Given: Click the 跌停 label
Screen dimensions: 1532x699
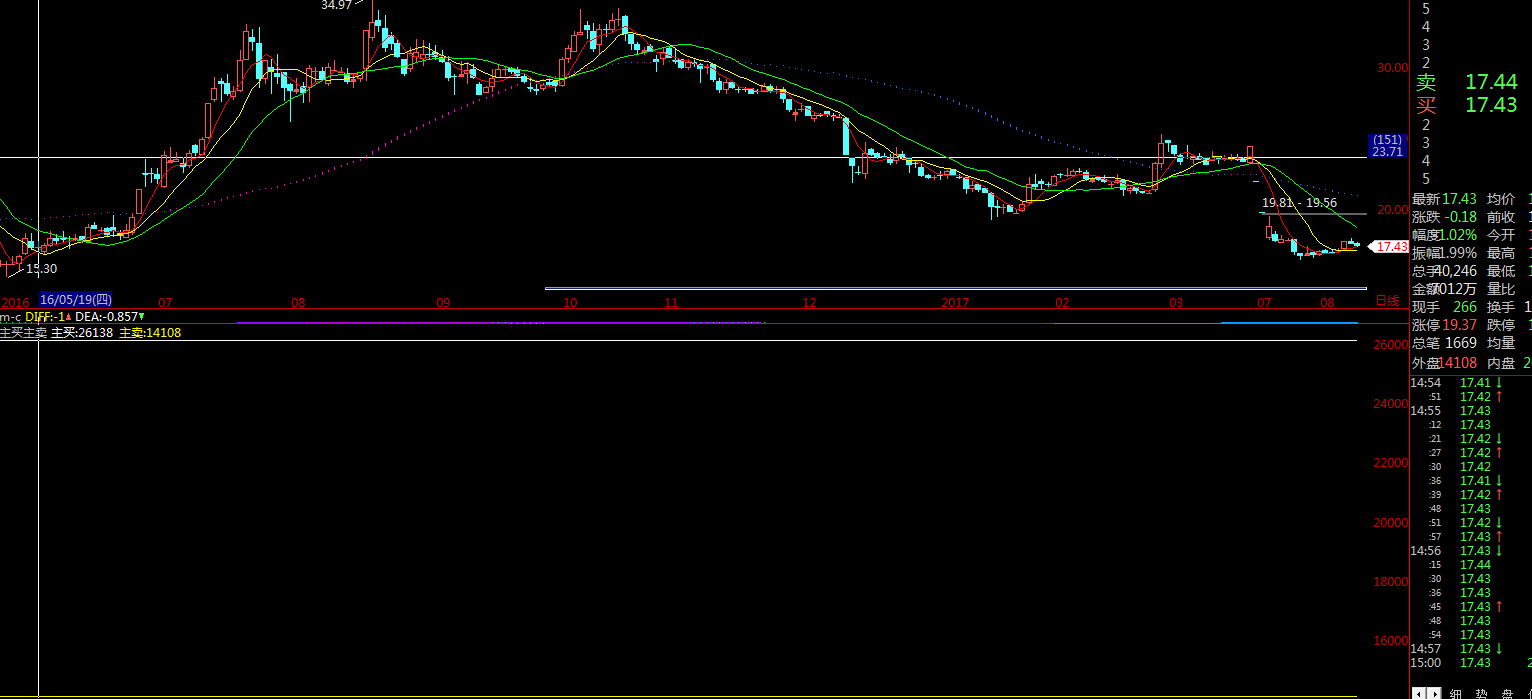Looking at the screenshot, I should 1501,325.
